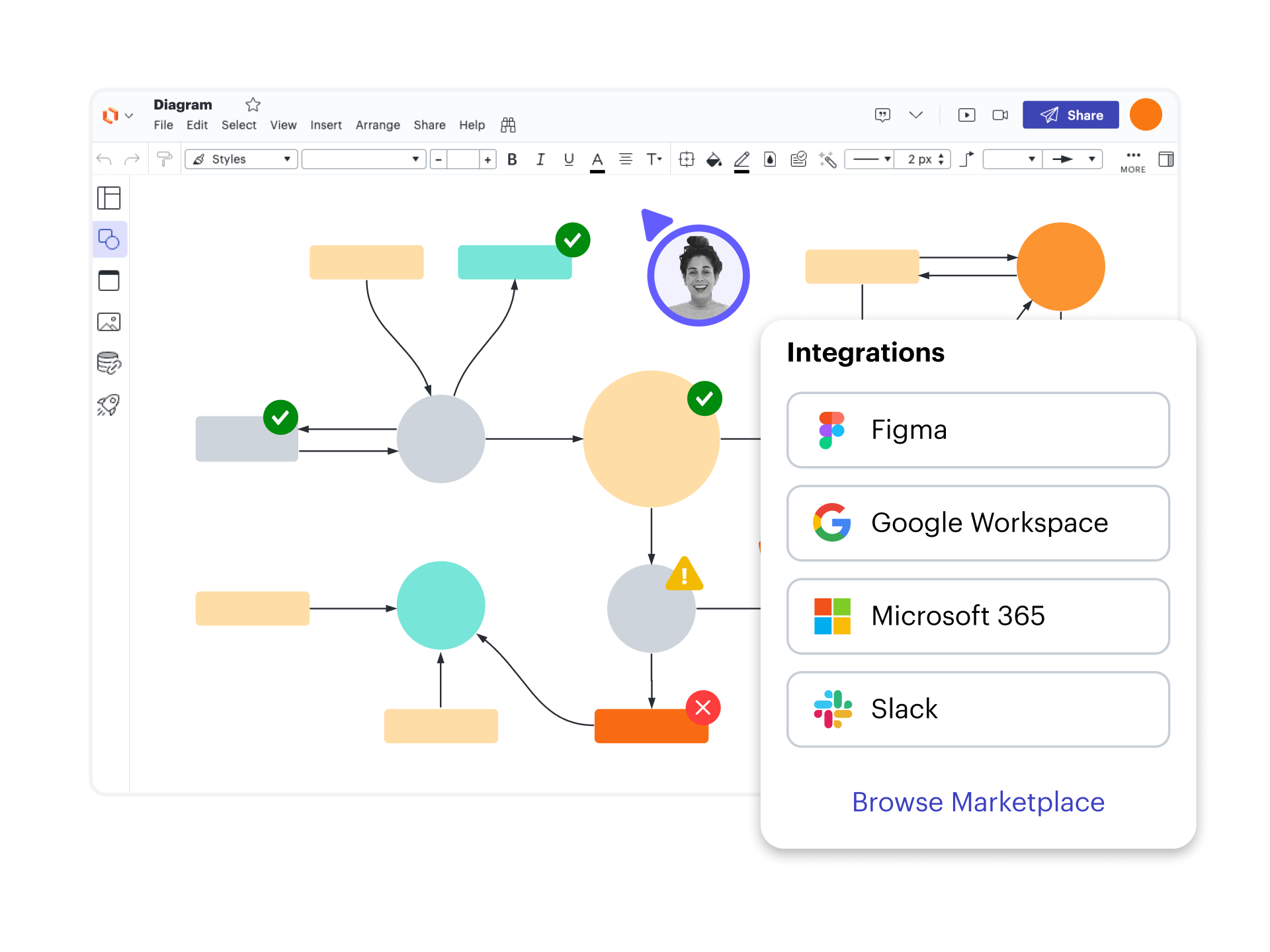Open the Arrange menu
This screenshot has height=952, width=1270.
[378, 125]
